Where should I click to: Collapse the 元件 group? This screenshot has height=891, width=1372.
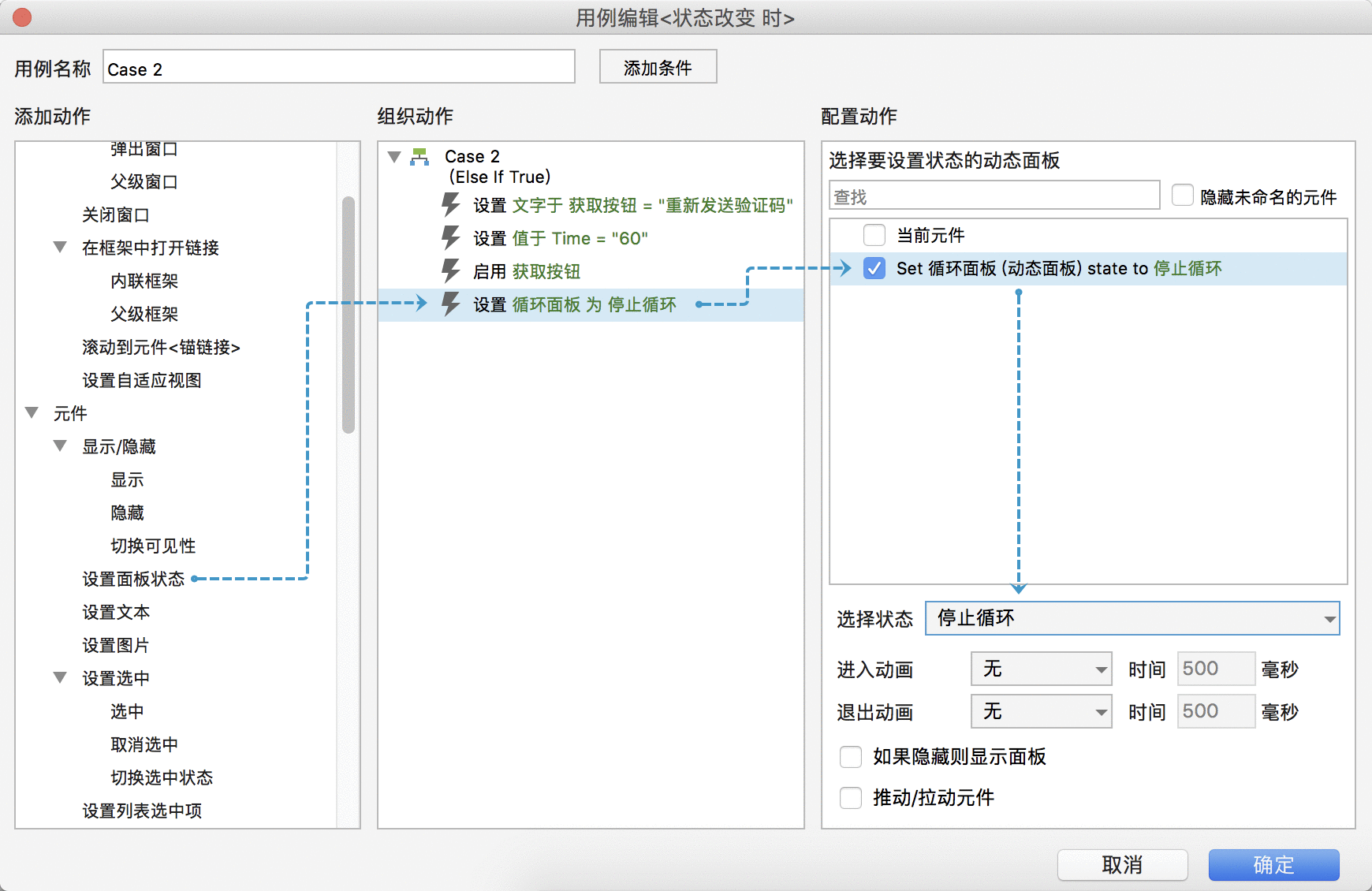point(32,413)
